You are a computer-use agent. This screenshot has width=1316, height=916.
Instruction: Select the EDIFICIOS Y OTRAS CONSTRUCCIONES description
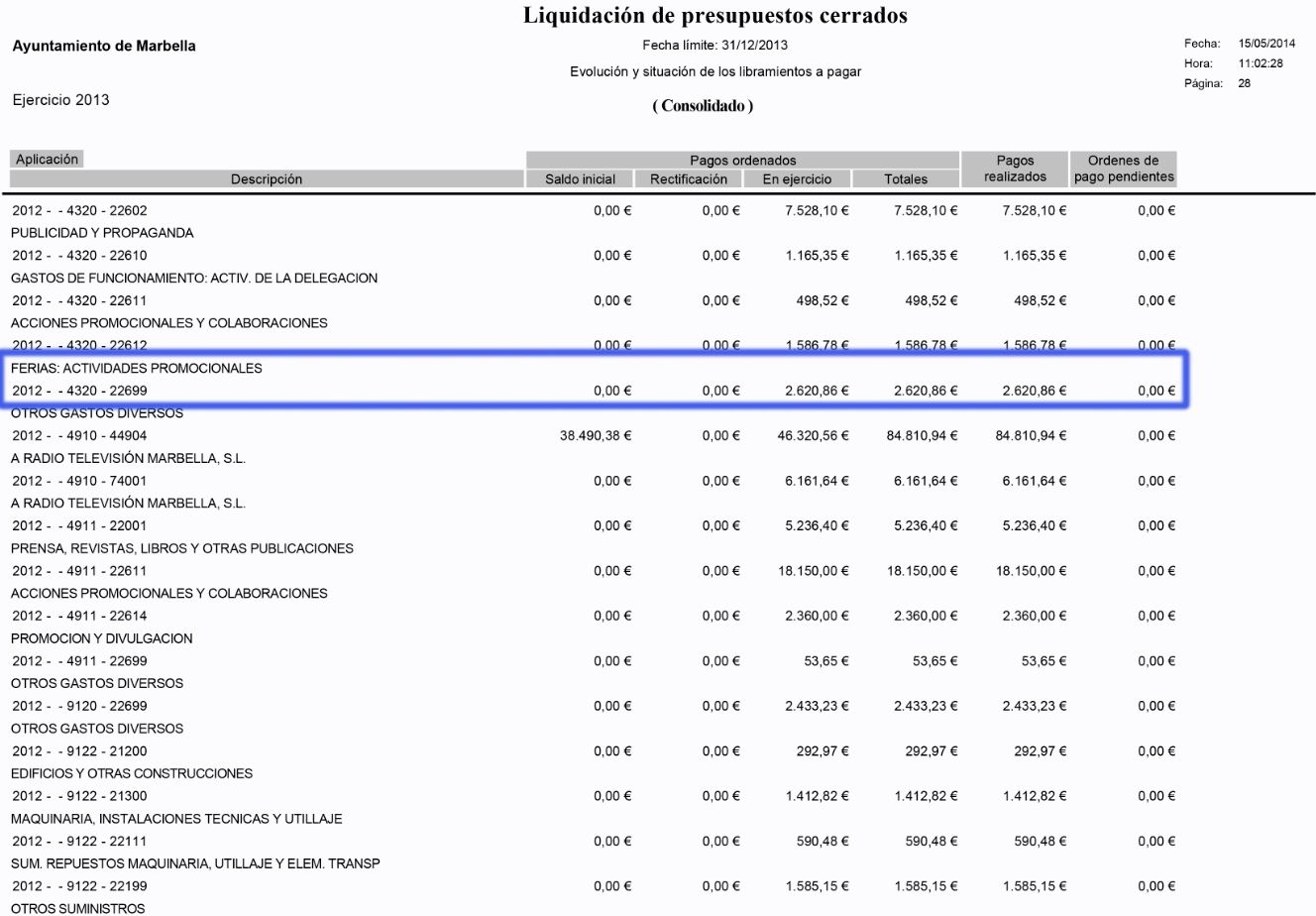(132, 773)
